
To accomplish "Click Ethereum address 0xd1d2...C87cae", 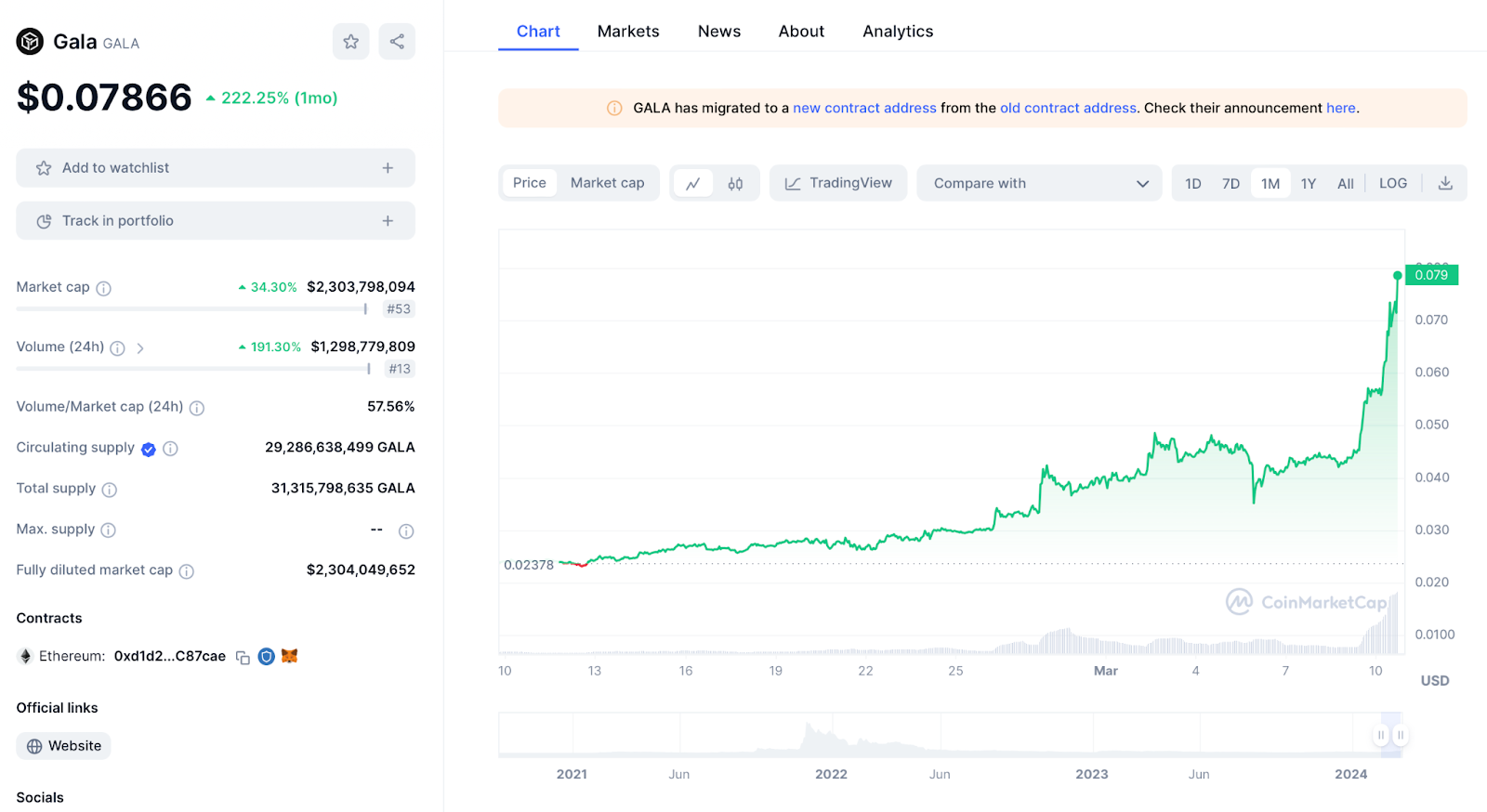I will (x=170, y=657).
